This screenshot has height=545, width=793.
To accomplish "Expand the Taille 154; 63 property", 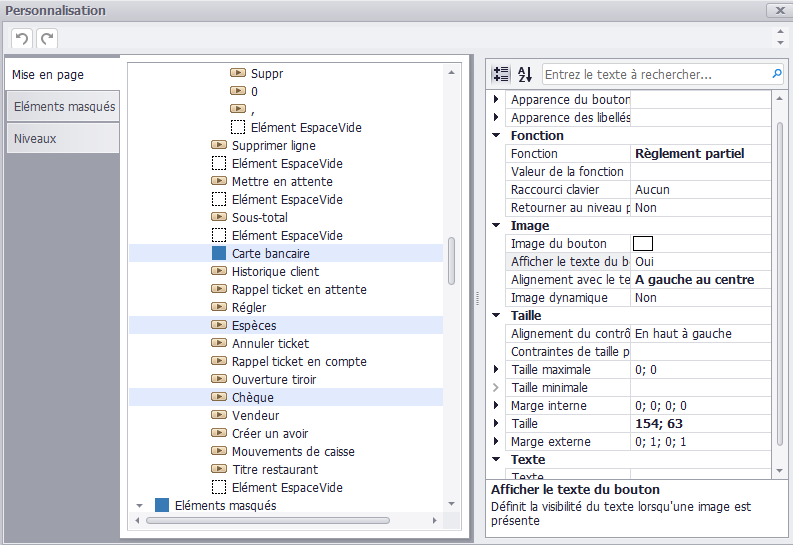I will click(x=496, y=423).
